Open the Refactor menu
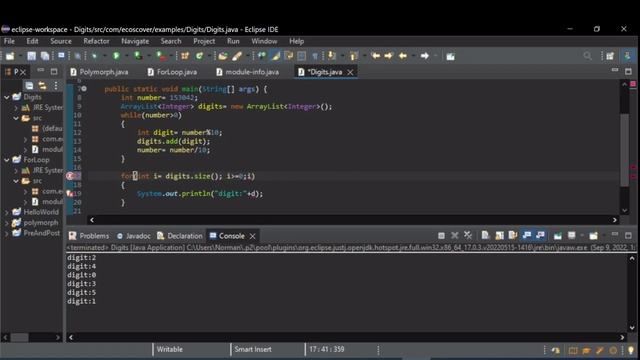Image resolution: width=640 pixels, height=360 pixels. coord(96,41)
